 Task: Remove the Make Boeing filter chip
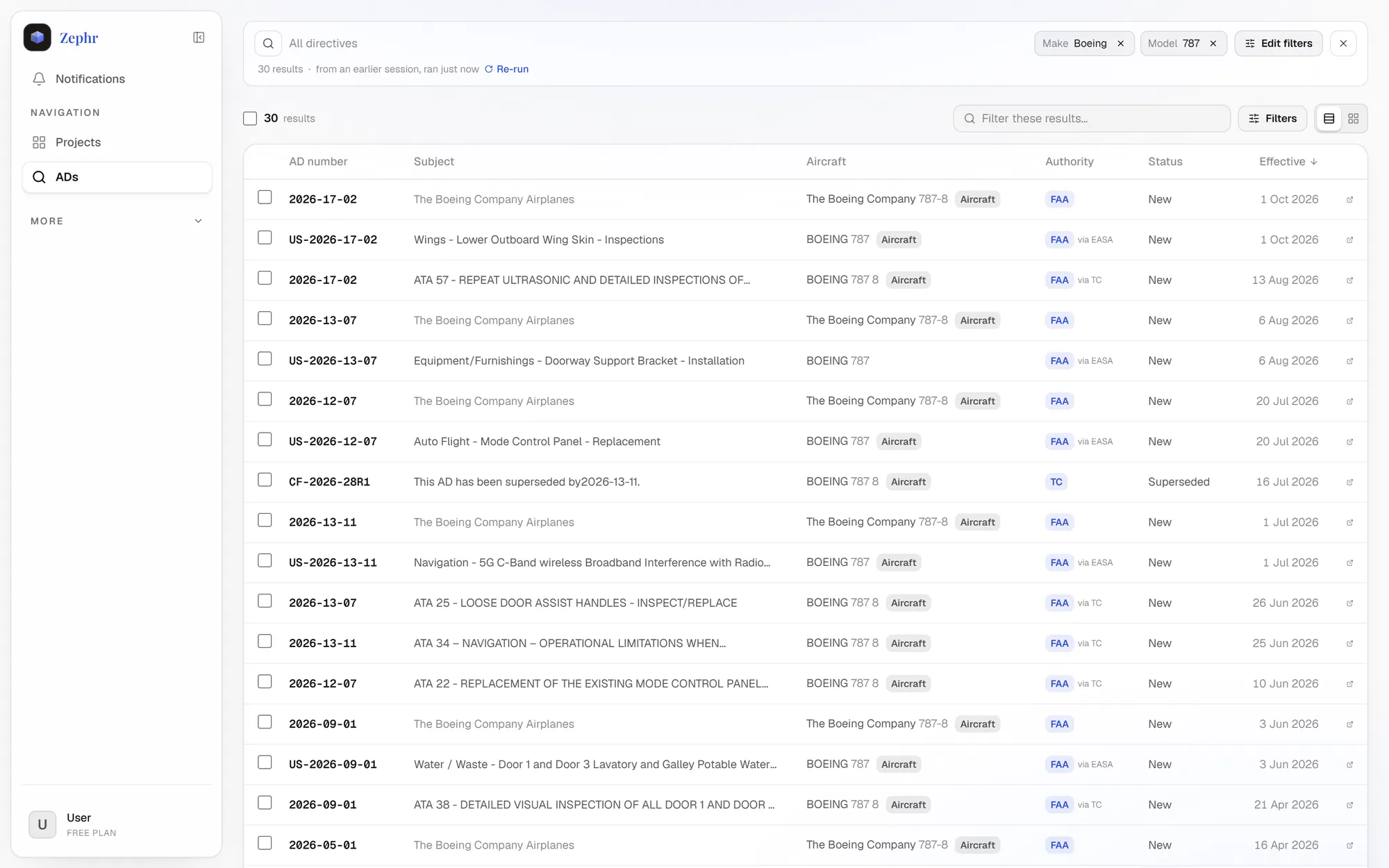1120,43
